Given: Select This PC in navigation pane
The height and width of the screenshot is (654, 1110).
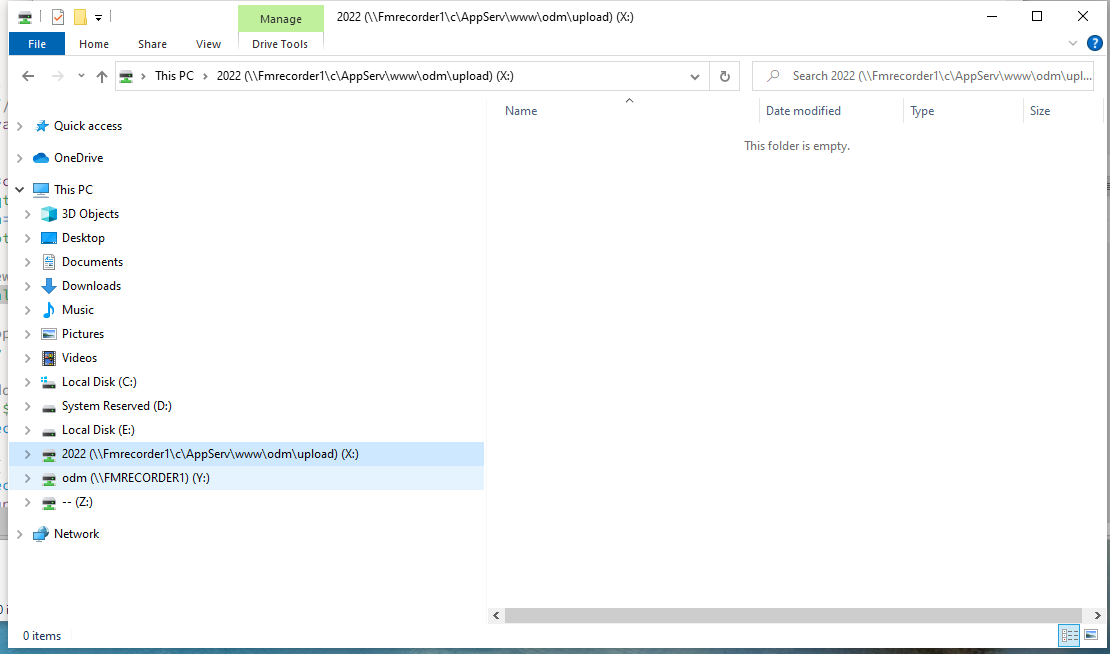Looking at the screenshot, I should tap(73, 190).
